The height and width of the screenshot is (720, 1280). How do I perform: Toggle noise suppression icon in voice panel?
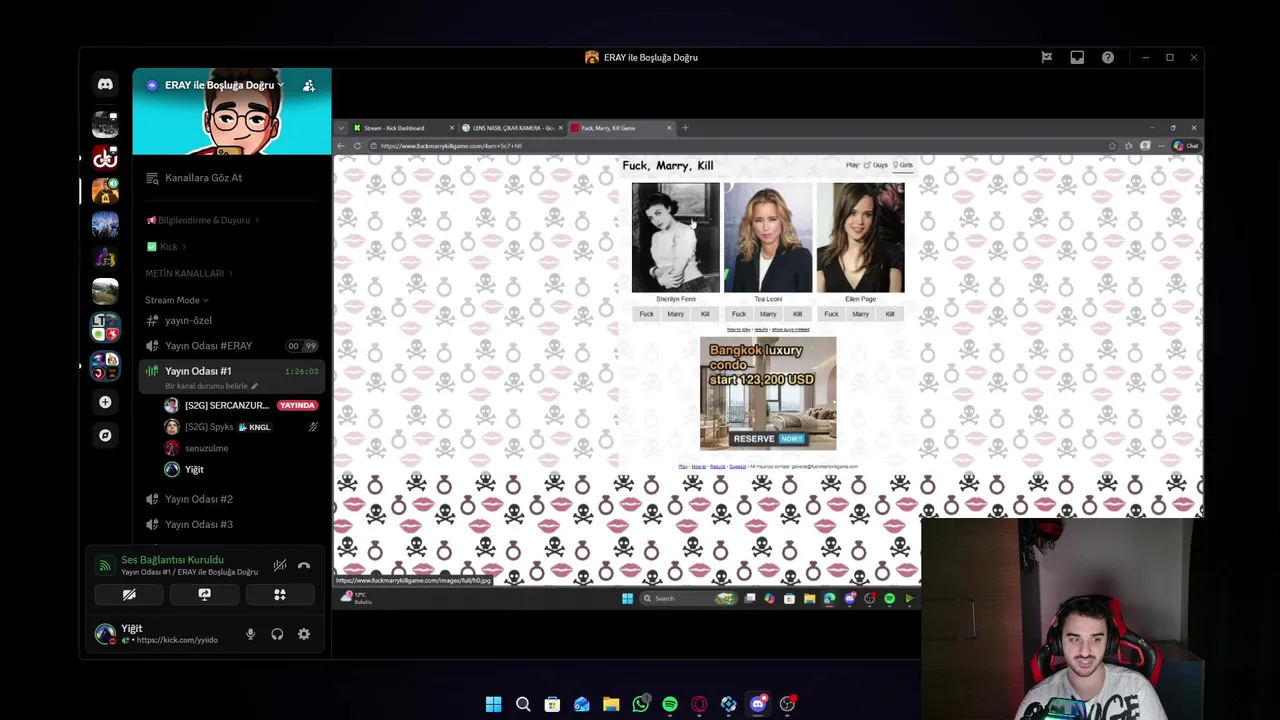tap(280, 566)
